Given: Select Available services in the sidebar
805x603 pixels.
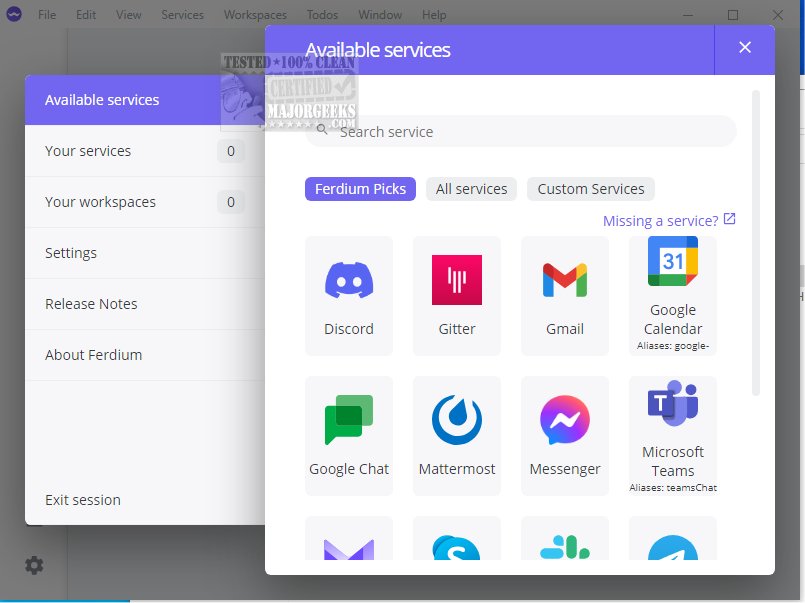Looking at the screenshot, I should point(145,100).
